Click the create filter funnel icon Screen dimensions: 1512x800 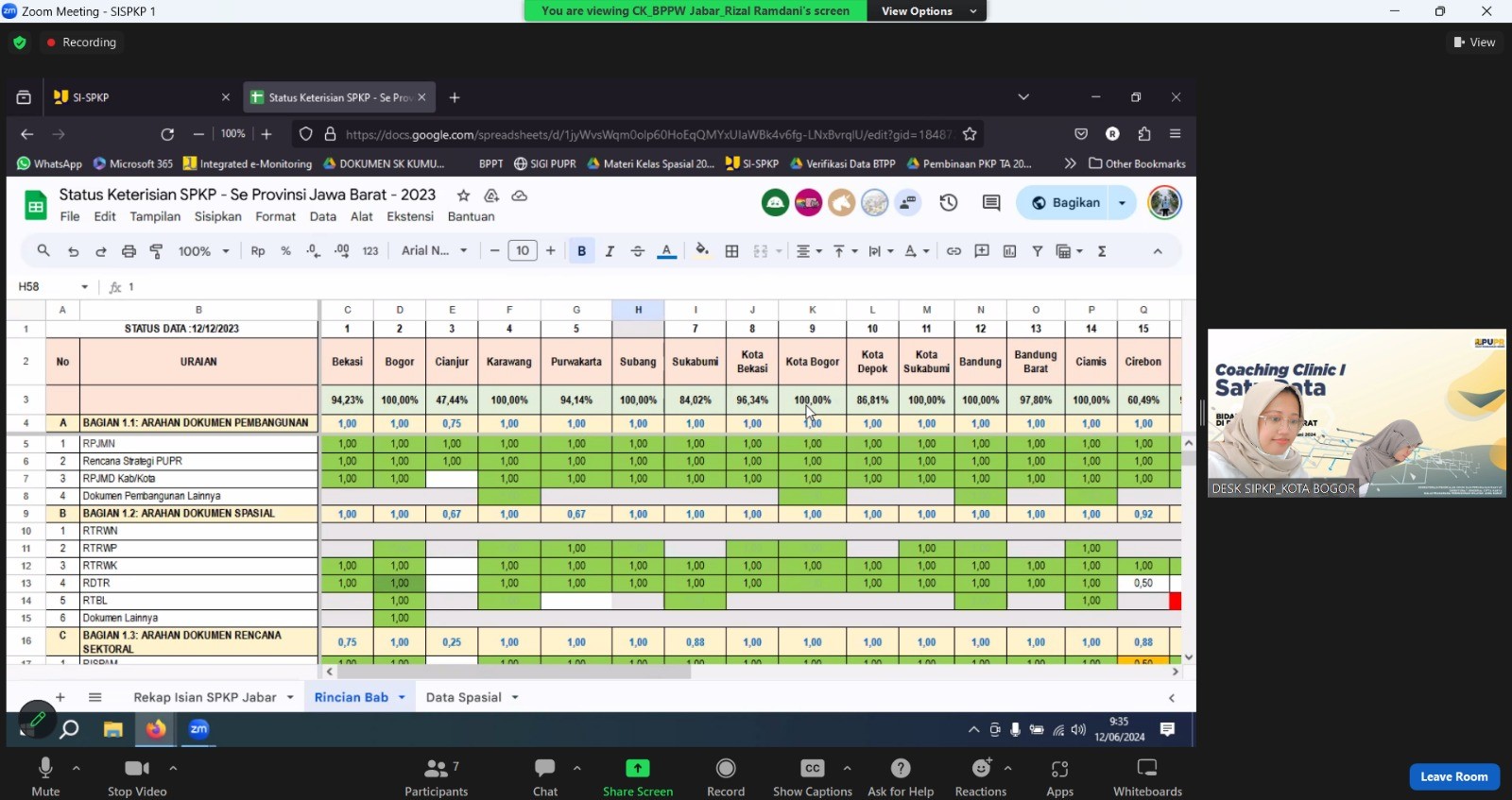pyautogui.click(x=1038, y=251)
